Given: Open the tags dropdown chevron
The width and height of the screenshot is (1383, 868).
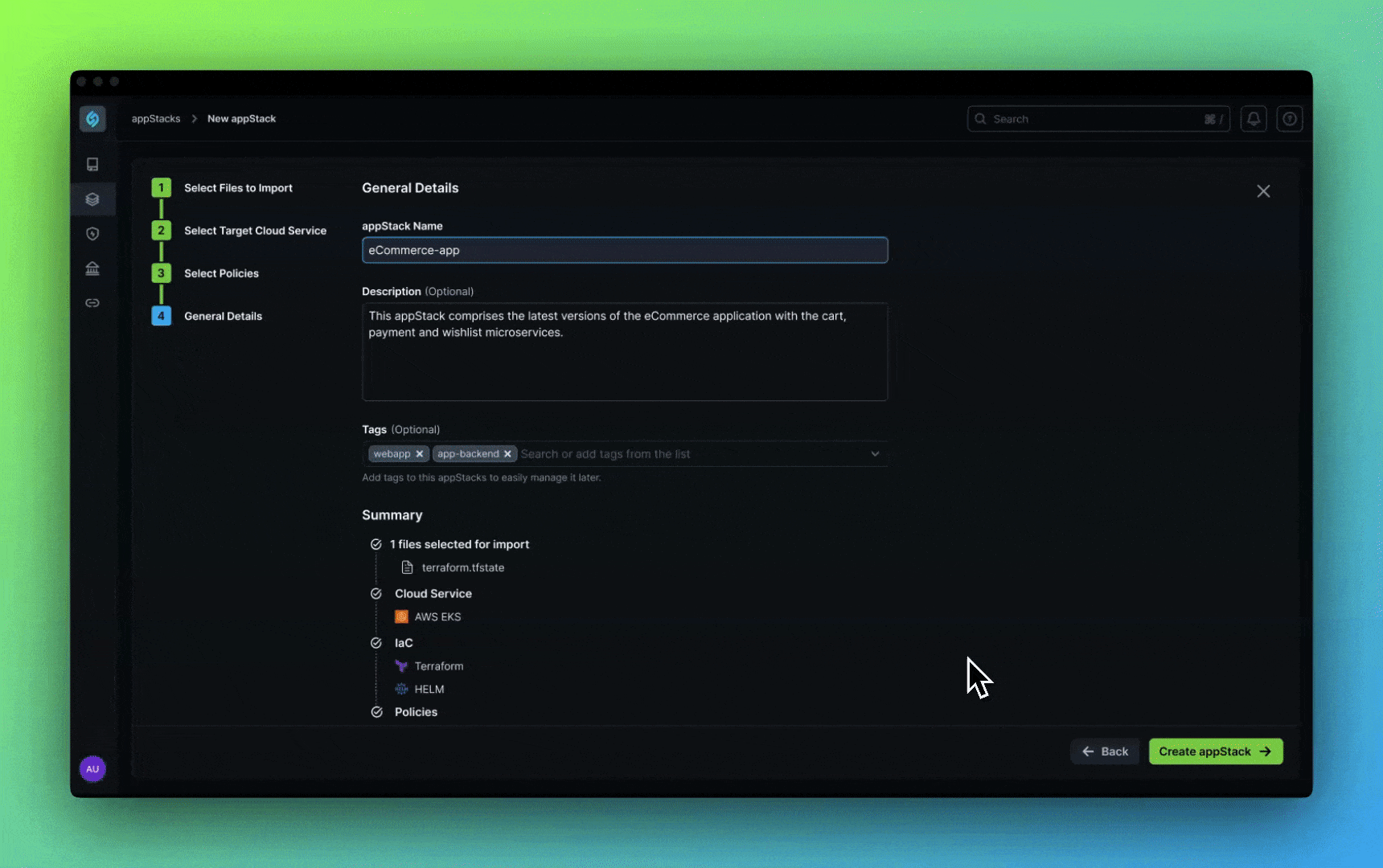Looking at the screenshot, I should click(875, 453).
